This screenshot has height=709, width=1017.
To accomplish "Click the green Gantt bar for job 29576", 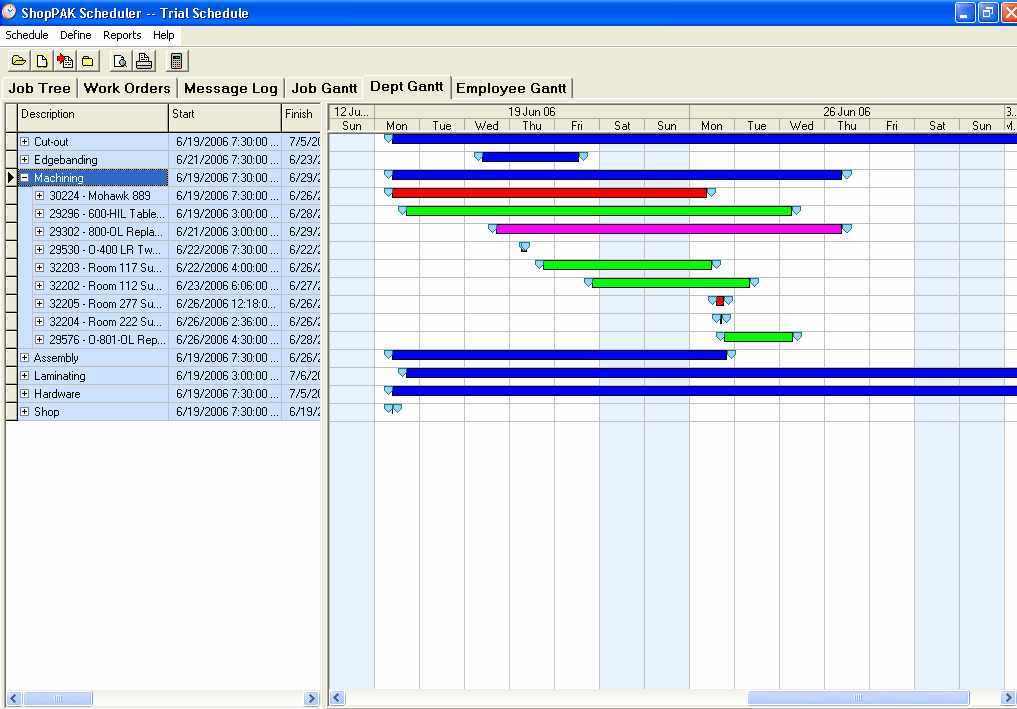I will click(758, 337).
